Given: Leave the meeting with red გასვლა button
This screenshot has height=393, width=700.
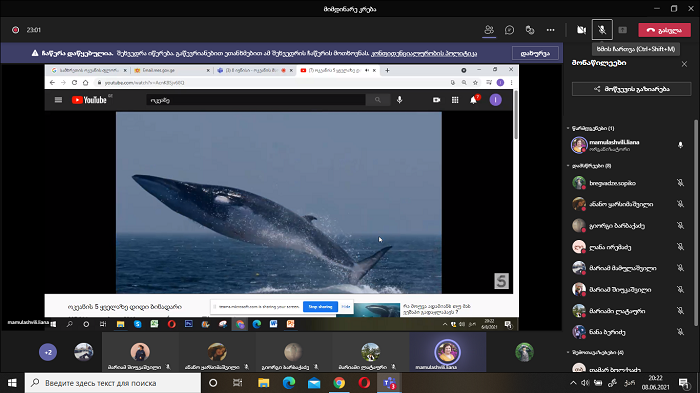Looking at the screenshot, I should (664, 30).
